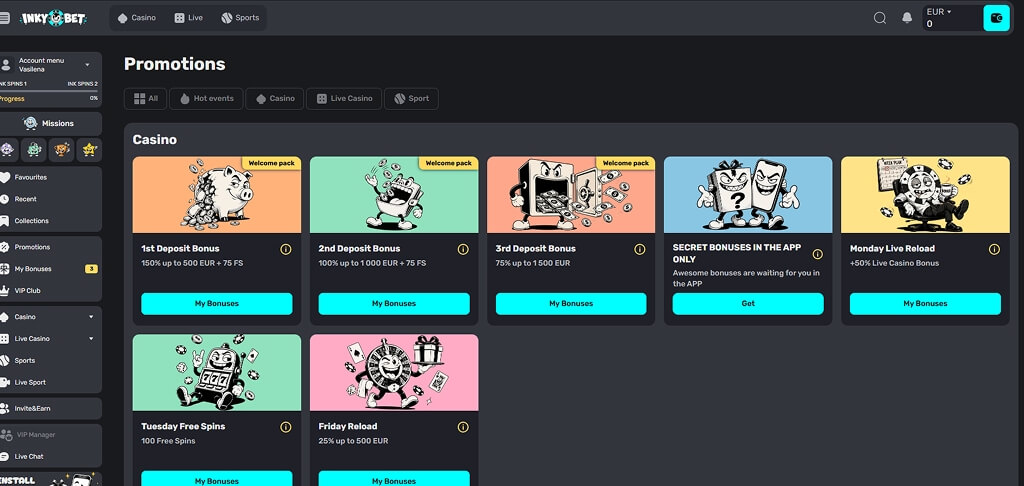
Task: Open the 3rd Deposit Bonus safe image
Action: 571,195
